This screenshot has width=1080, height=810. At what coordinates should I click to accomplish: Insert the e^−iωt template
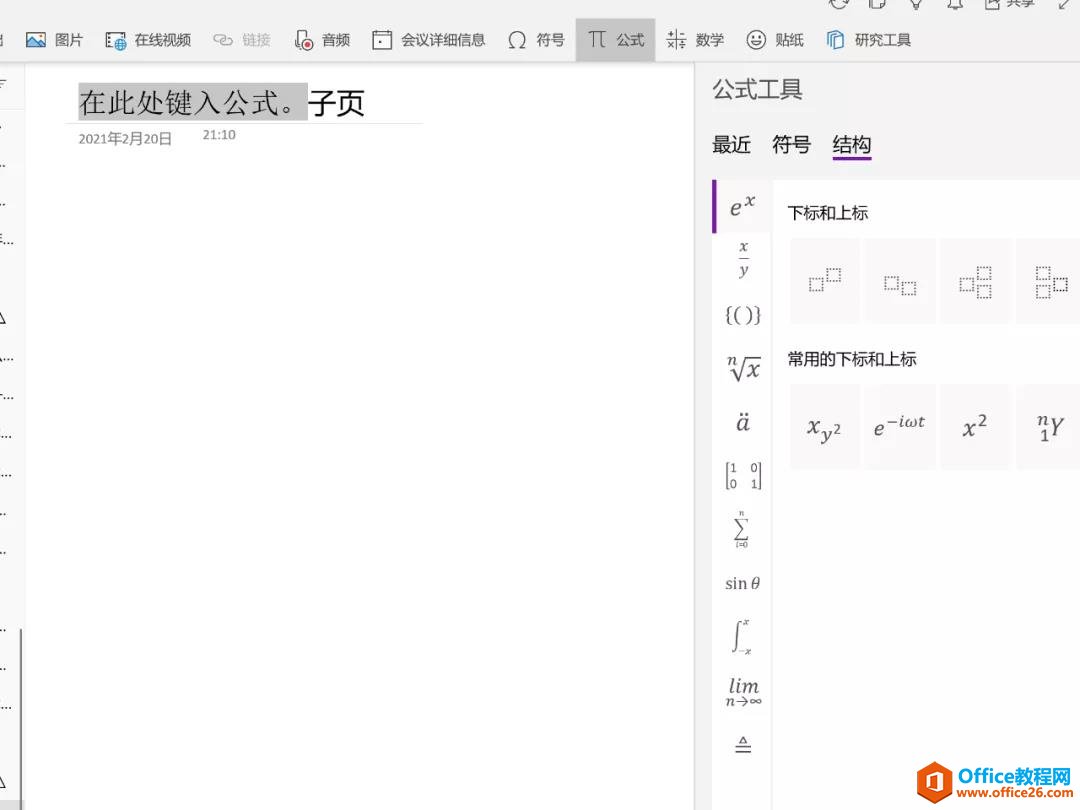coord(899,427)
